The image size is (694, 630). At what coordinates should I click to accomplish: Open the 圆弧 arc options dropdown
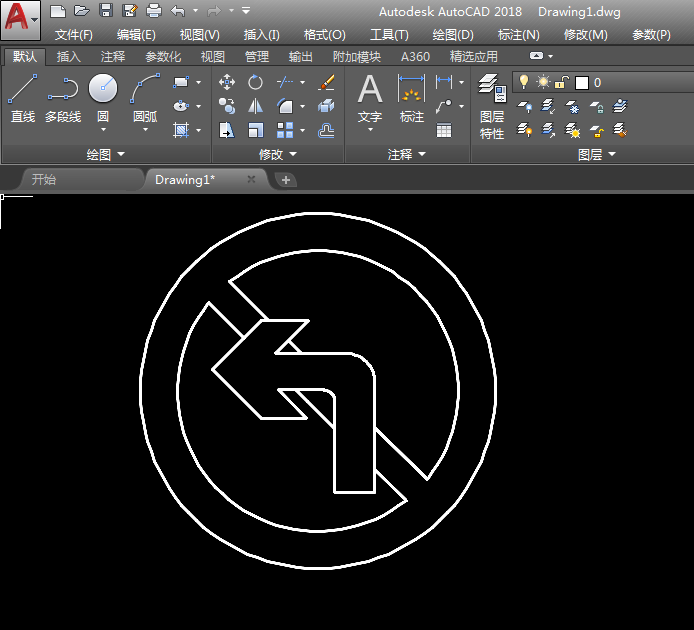pos(145,130)
